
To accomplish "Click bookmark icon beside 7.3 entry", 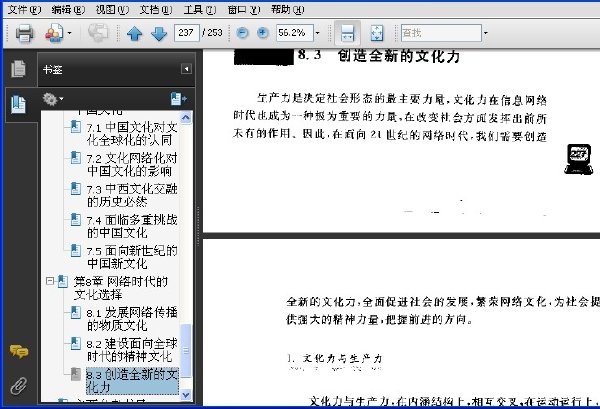I will coord(76,189).
